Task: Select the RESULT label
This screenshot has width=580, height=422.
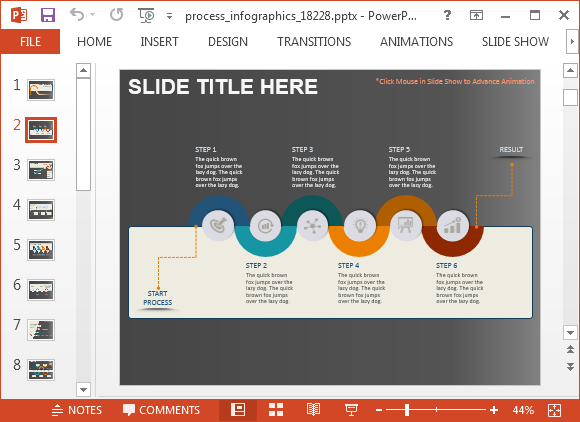Action: pyautogui.click(x=511, y=149)
